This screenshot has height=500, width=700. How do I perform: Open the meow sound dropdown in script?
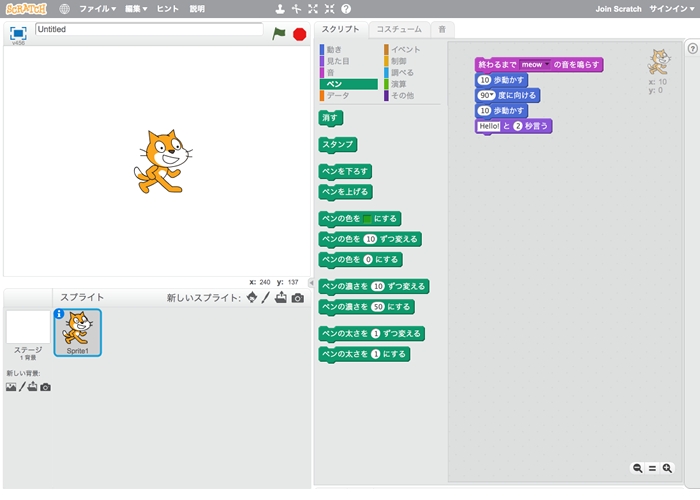click(546, 64)
